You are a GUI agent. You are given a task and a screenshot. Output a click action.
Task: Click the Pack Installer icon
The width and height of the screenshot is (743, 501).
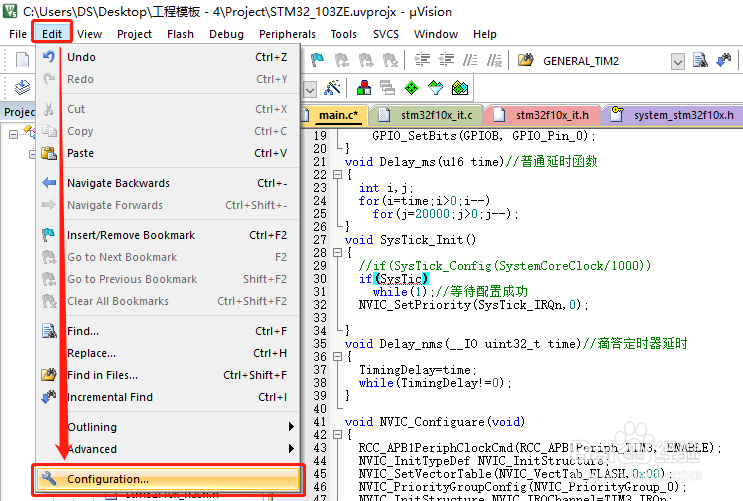460,88
